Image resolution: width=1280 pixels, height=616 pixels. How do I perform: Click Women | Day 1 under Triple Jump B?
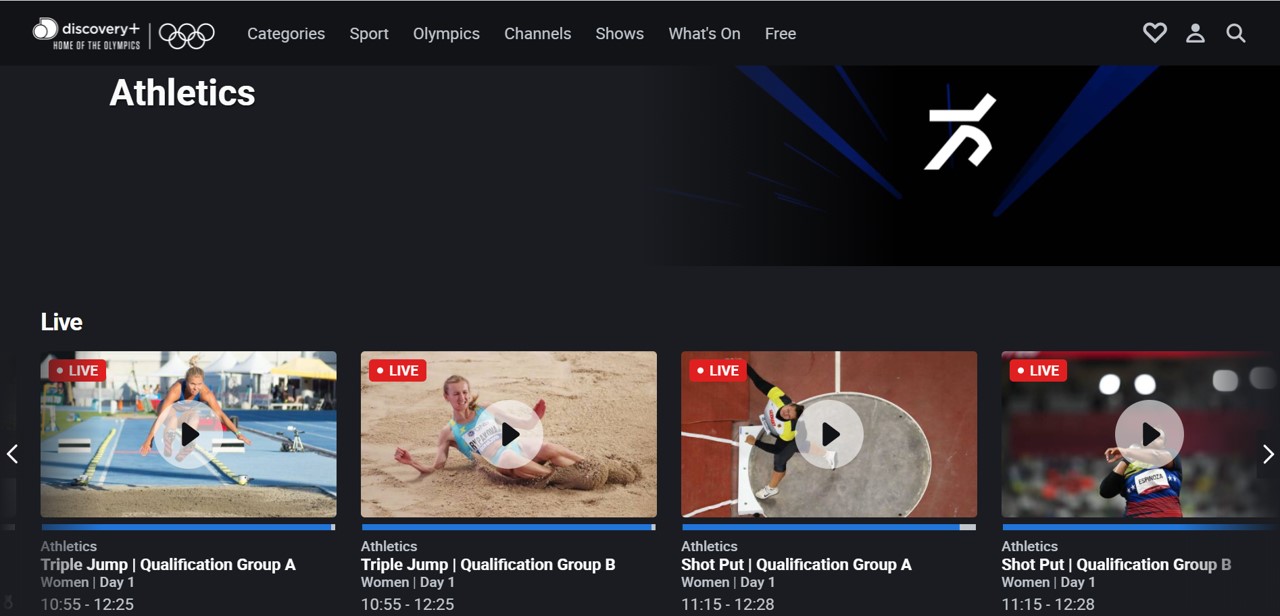408,582
